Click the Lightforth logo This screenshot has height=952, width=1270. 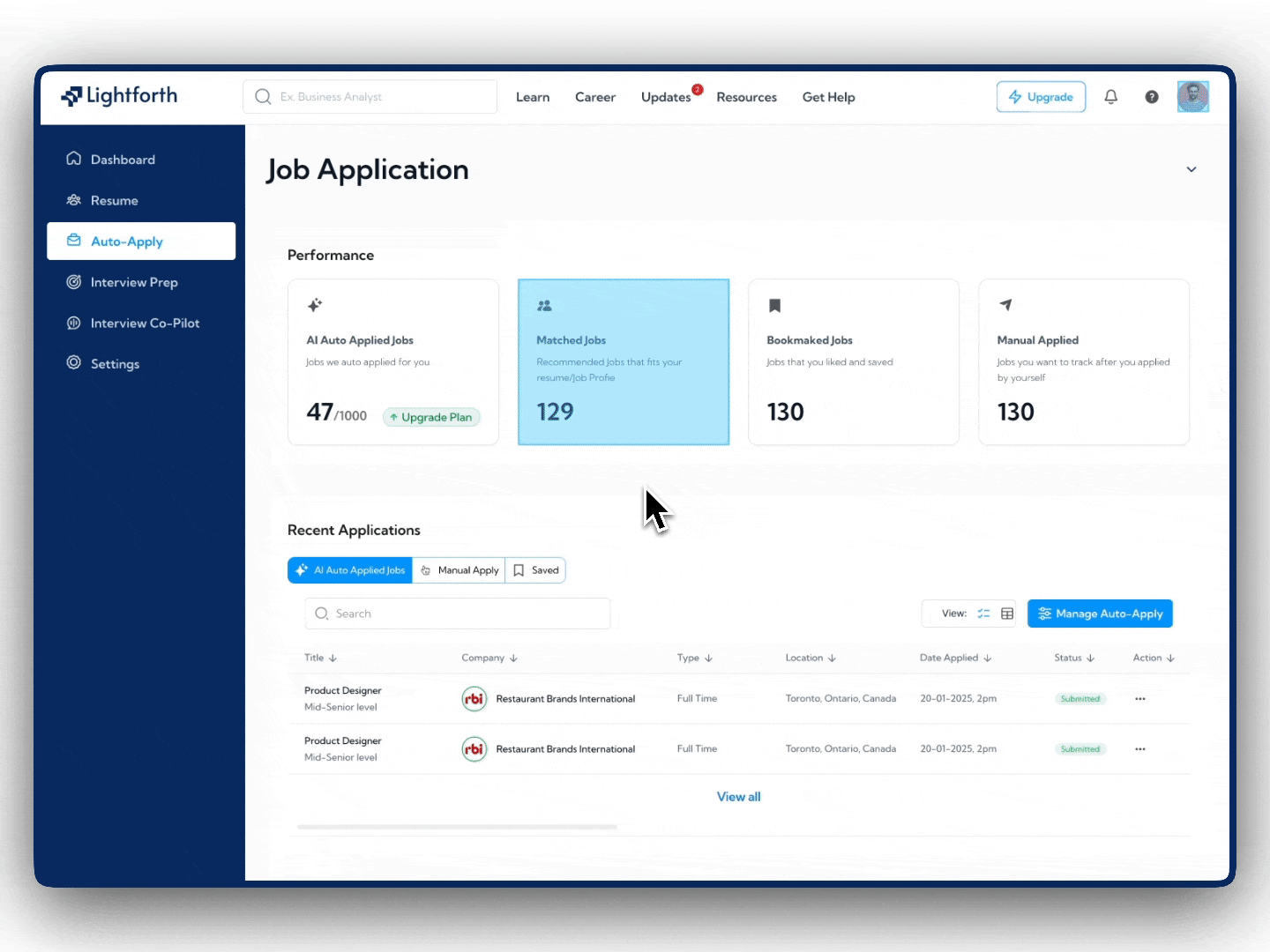click(x=118, y=96)
